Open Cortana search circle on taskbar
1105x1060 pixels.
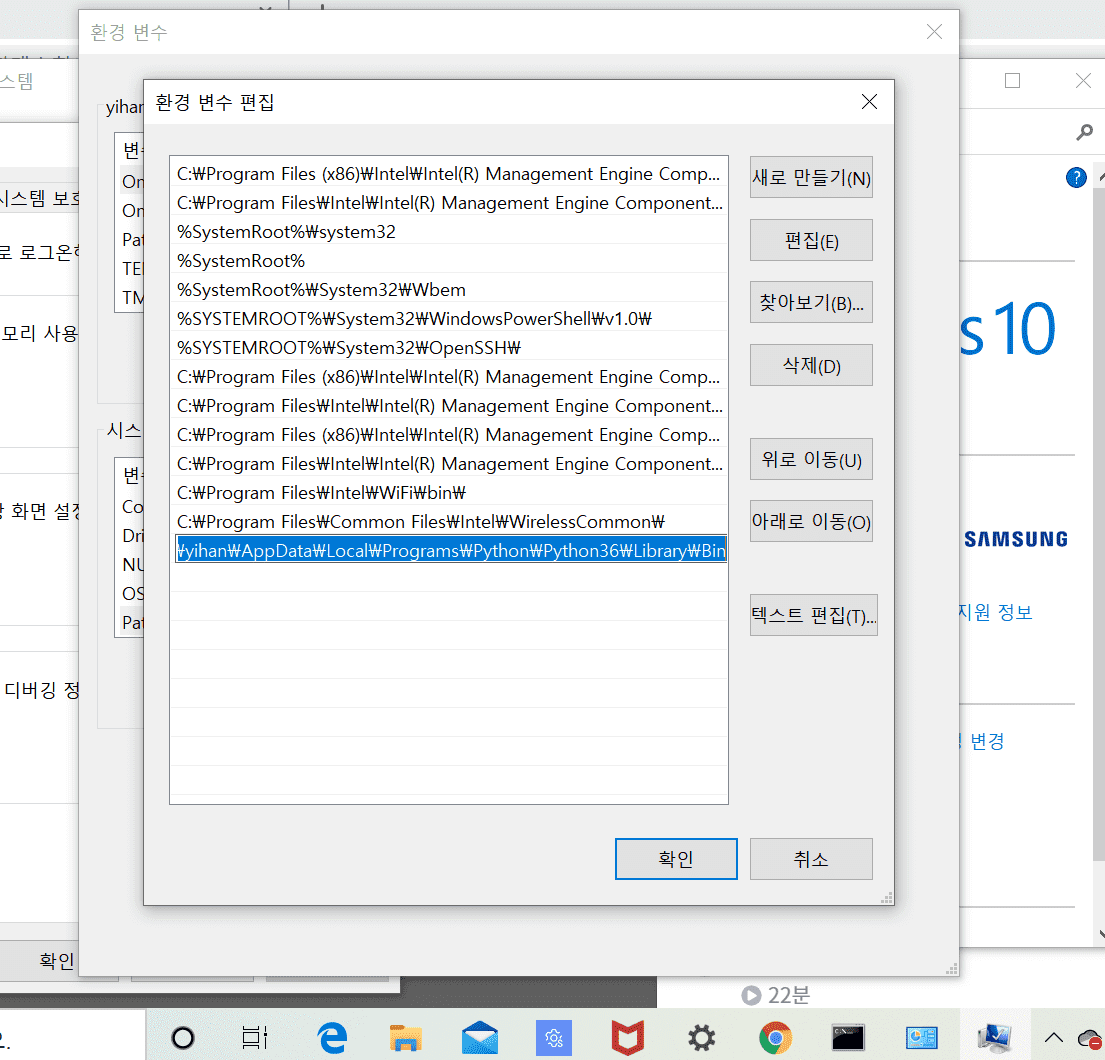[x=183, y=1037]
